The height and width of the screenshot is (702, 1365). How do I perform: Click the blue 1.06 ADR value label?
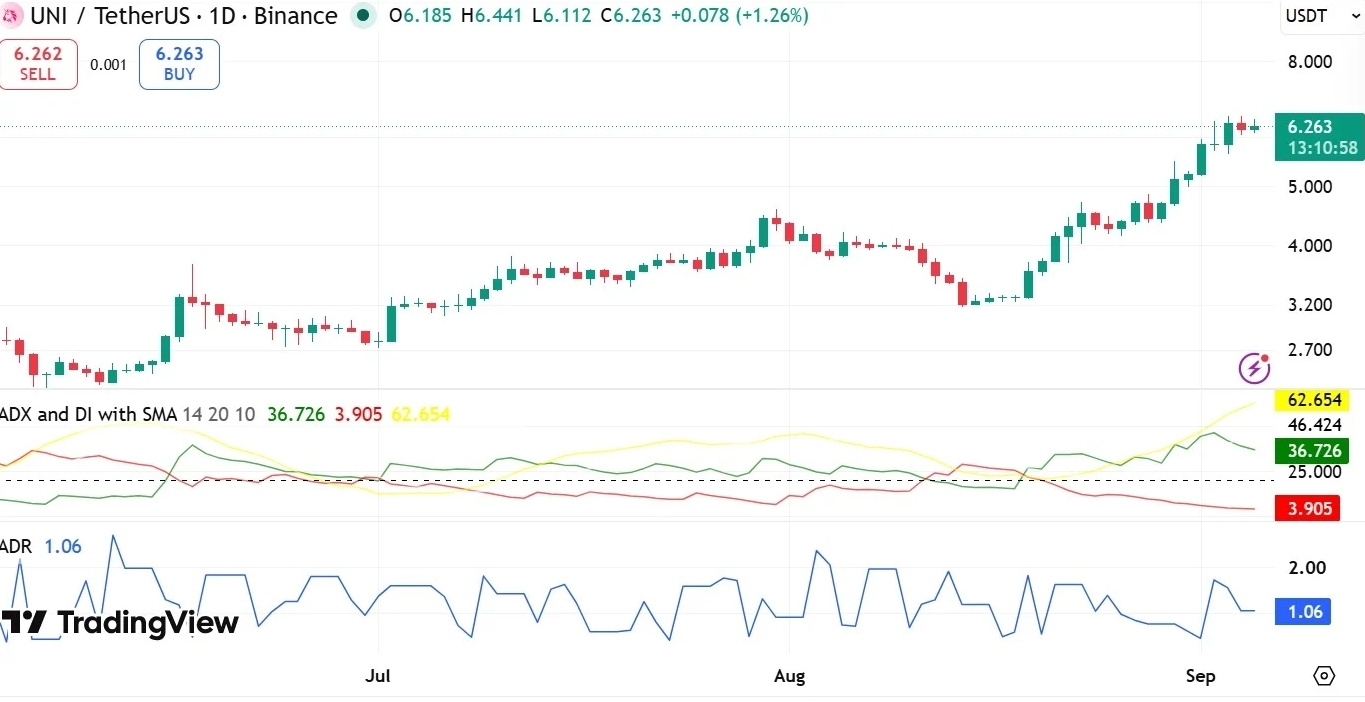1303,612
